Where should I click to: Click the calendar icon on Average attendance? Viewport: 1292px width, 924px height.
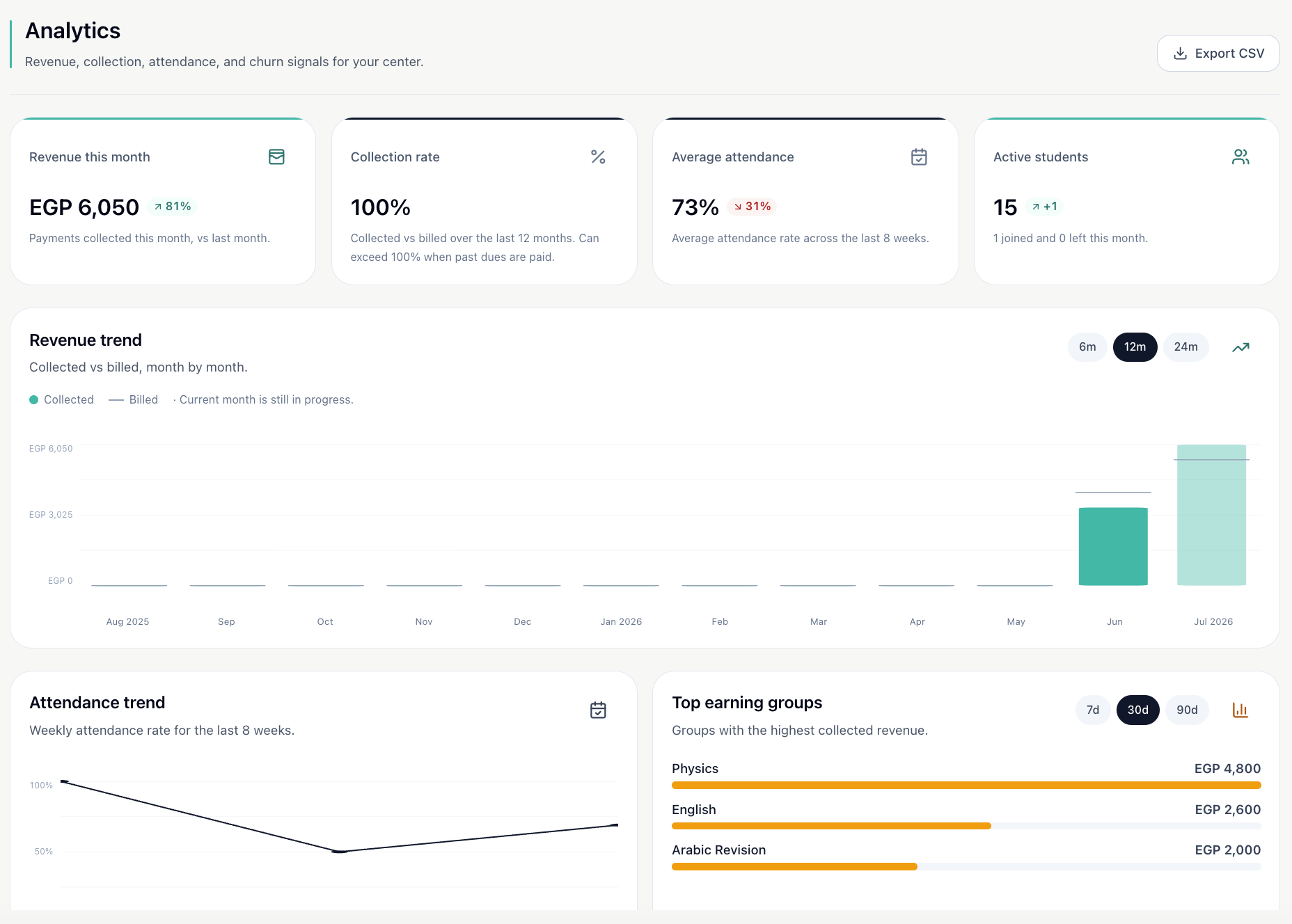[x=919, y=157]
